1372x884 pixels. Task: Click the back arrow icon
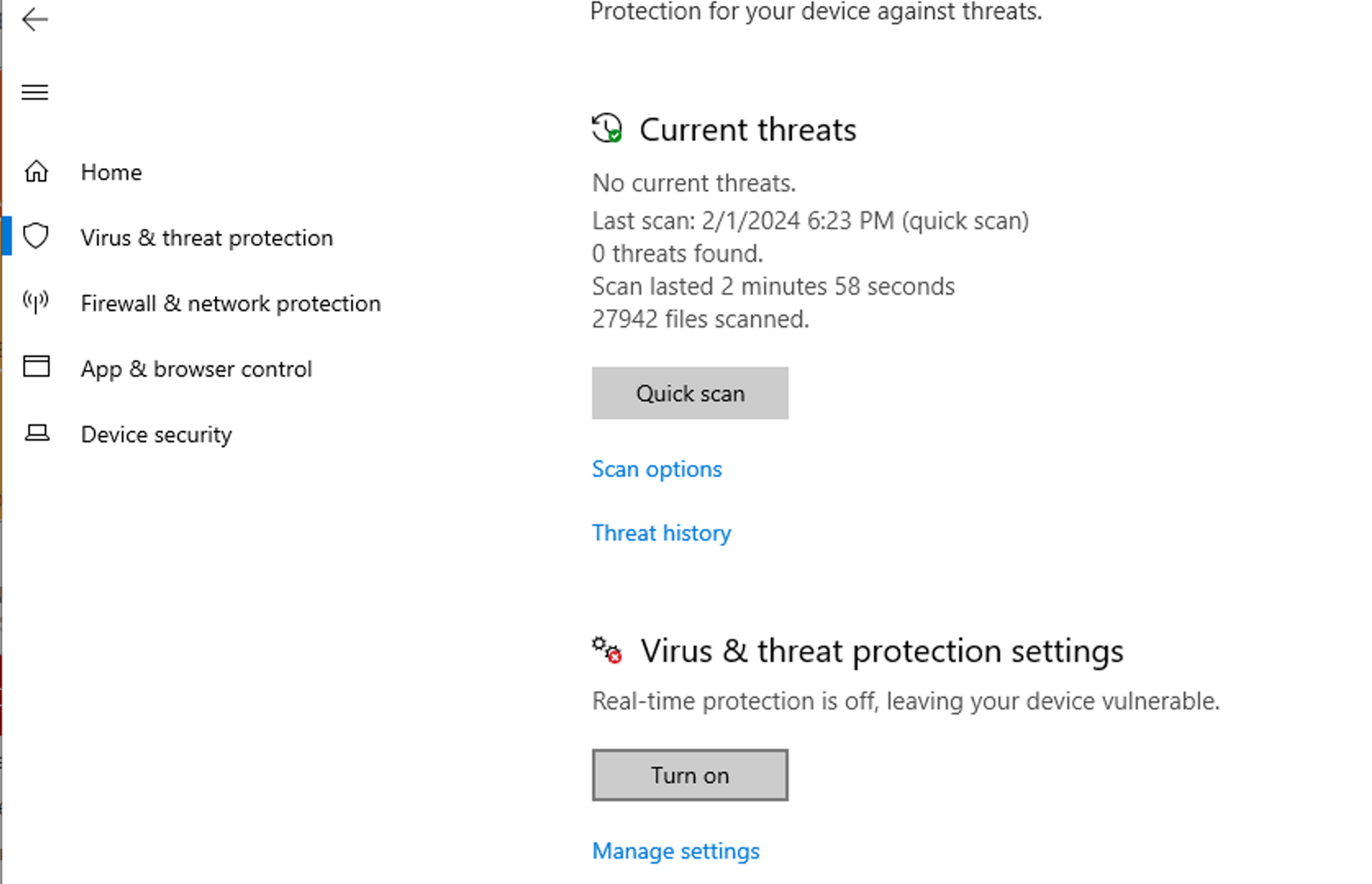click(x=34, y=20)
